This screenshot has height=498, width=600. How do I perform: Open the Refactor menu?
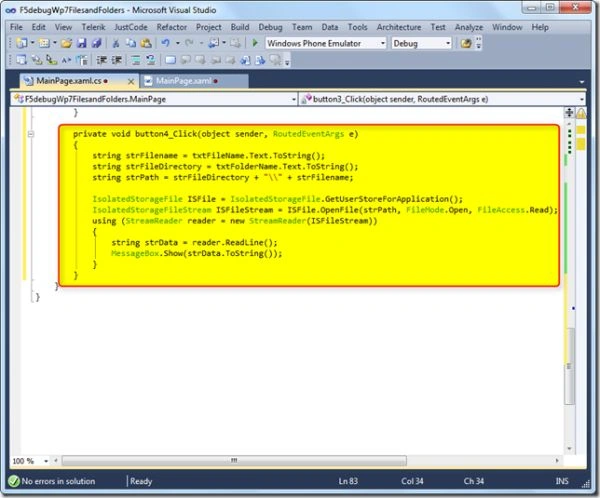point(172,27)
